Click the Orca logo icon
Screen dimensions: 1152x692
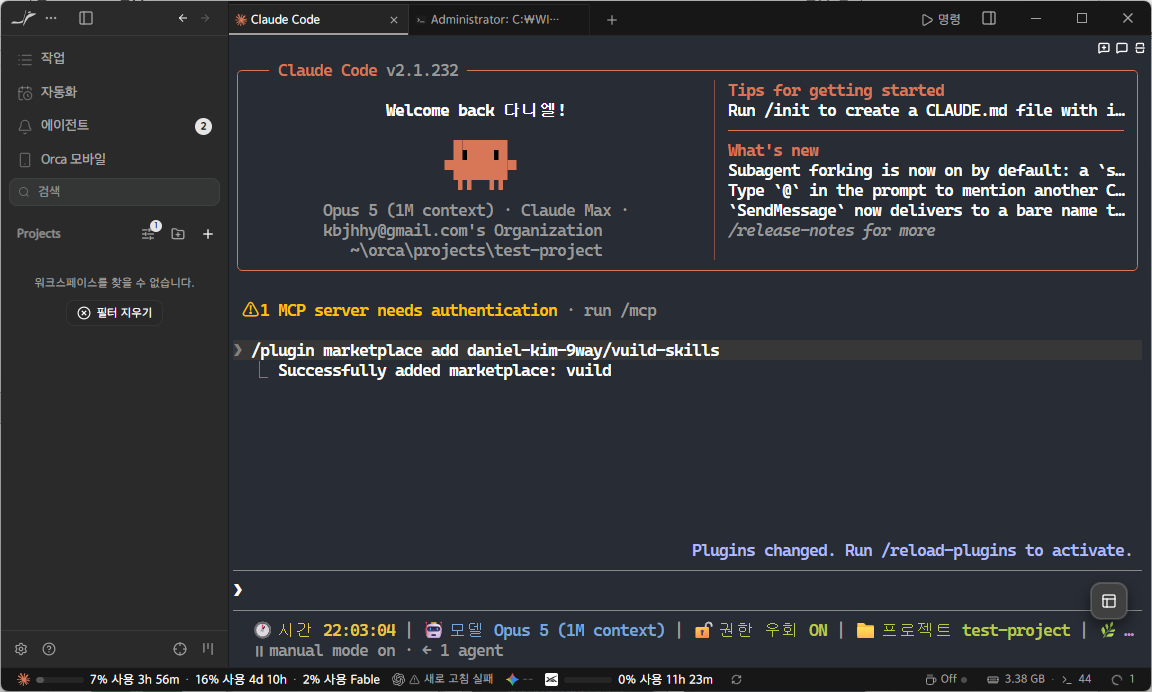(23, 18)
